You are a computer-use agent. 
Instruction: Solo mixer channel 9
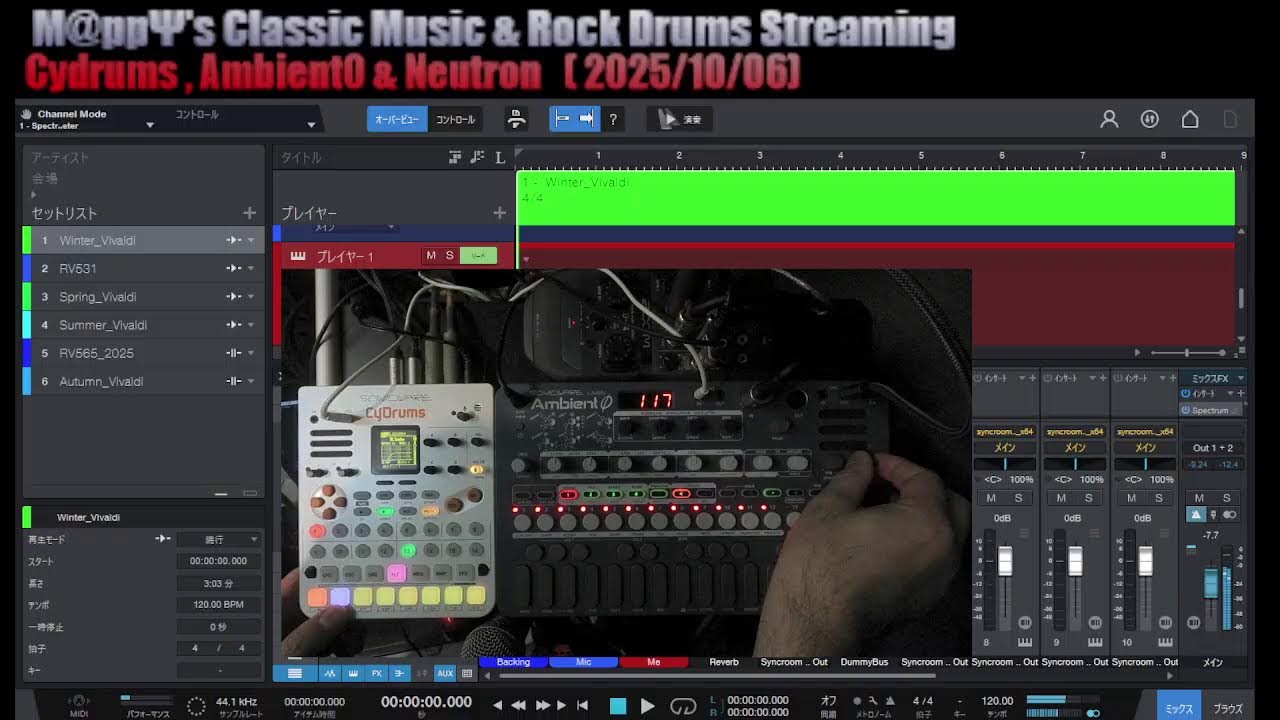[x=1089, y=498]
